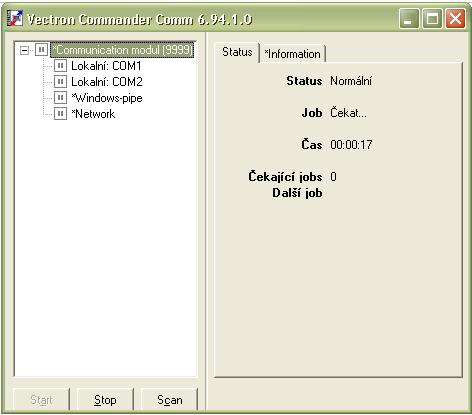472x415 pixels.
Task: Click the pause icon beside Communication modul
Action: click(x=41, y=50)
